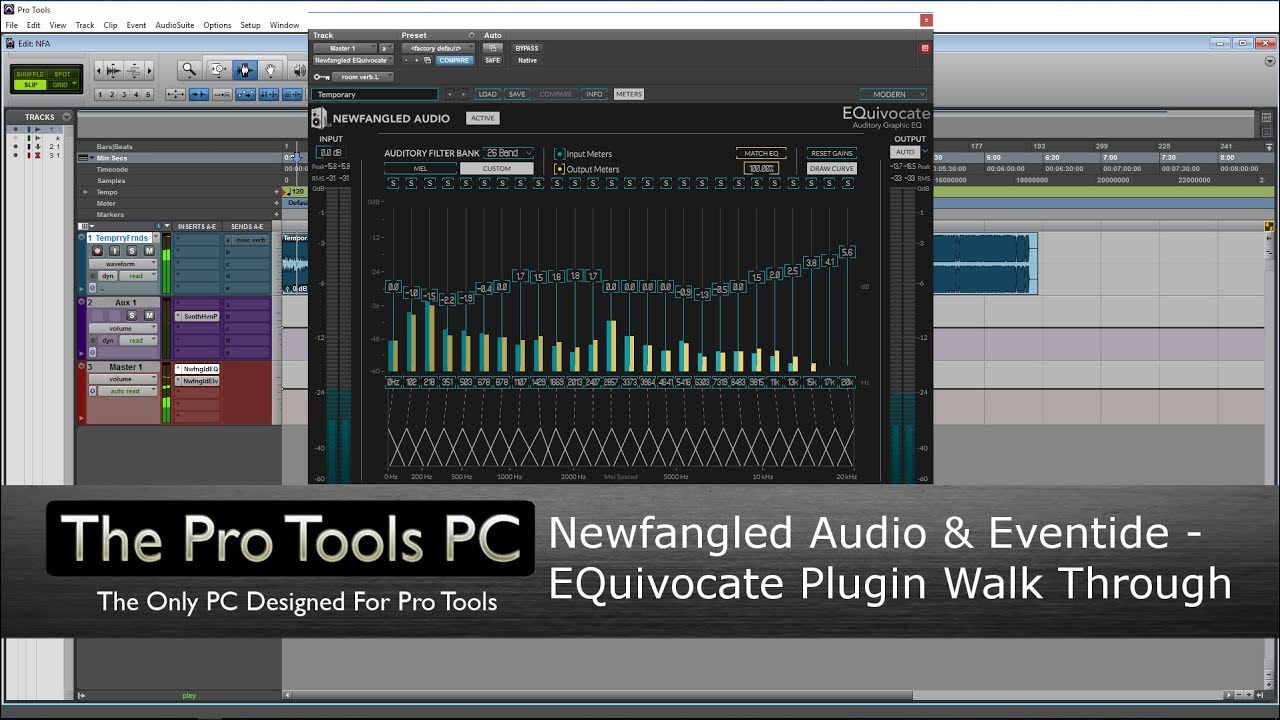Expand the Tempo ruler

click(85, 192)
